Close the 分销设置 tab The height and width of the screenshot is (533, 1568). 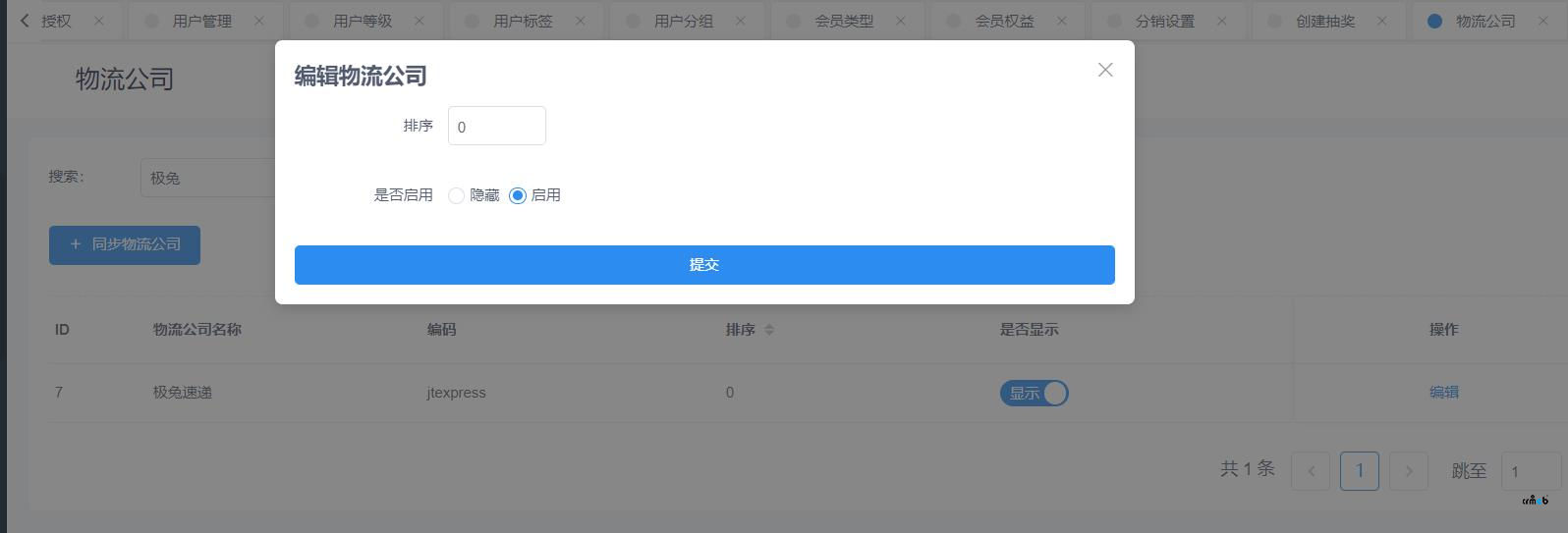[1221, 21]
